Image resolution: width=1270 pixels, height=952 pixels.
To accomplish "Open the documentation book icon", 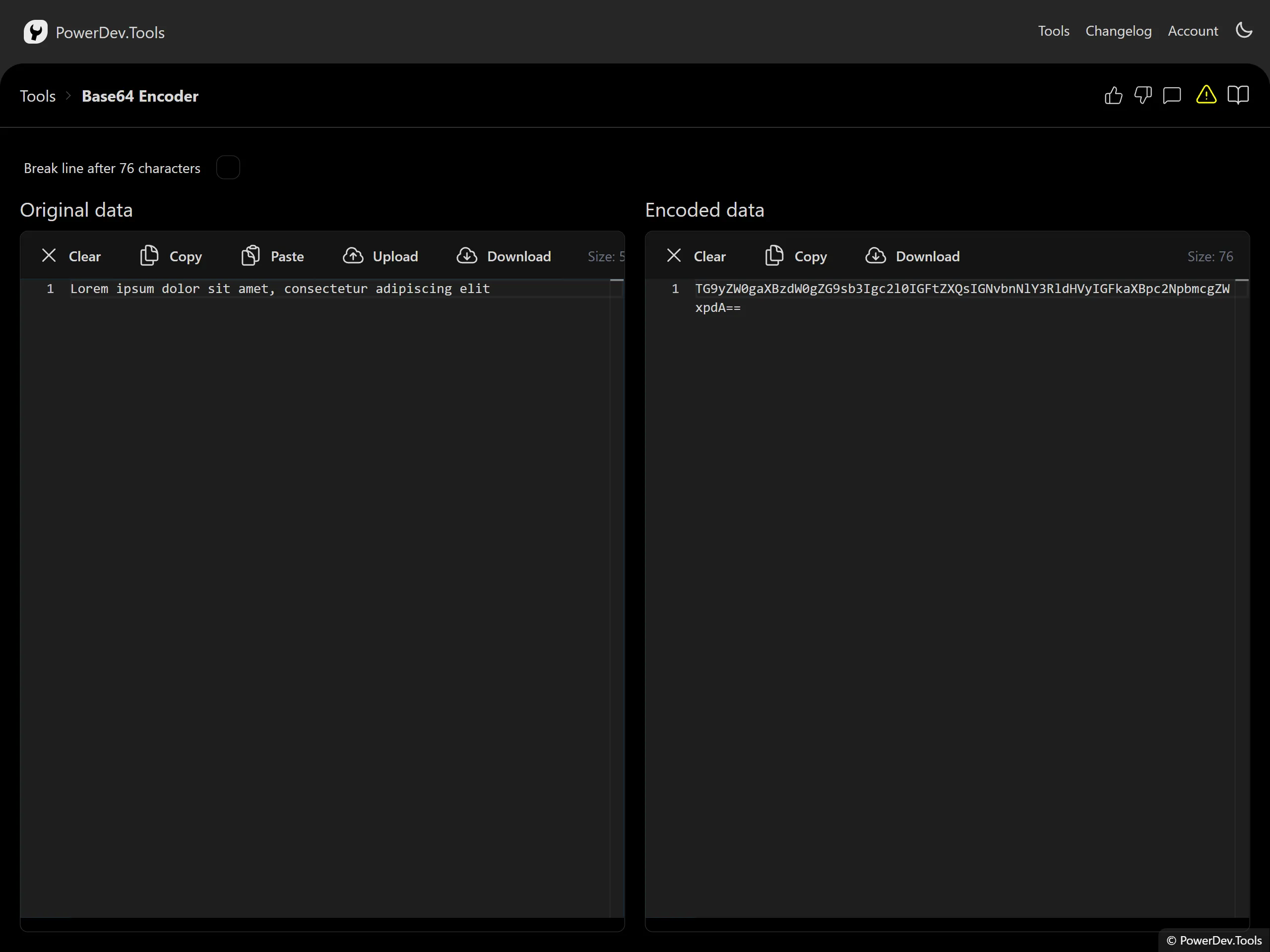I will 1238,95.
